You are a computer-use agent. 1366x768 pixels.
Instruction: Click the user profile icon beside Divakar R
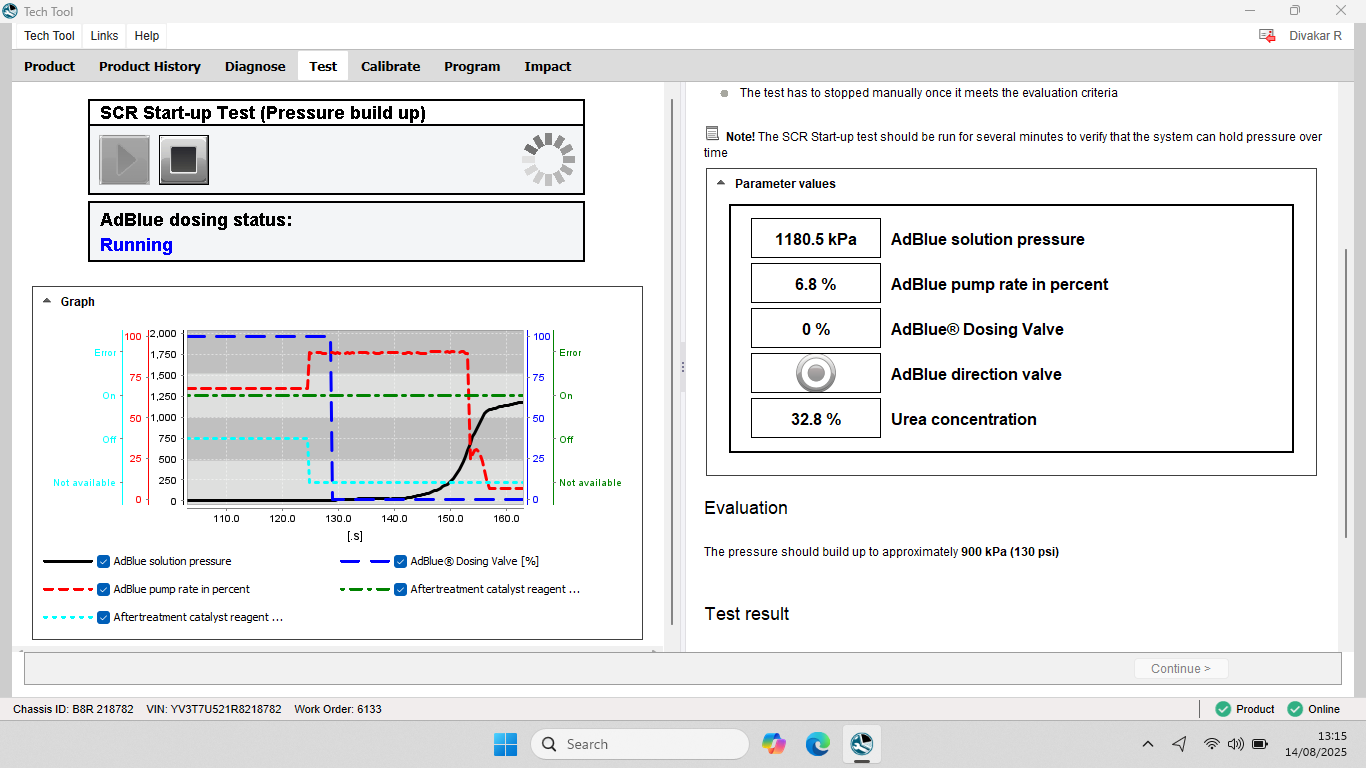pos(1267,35)
